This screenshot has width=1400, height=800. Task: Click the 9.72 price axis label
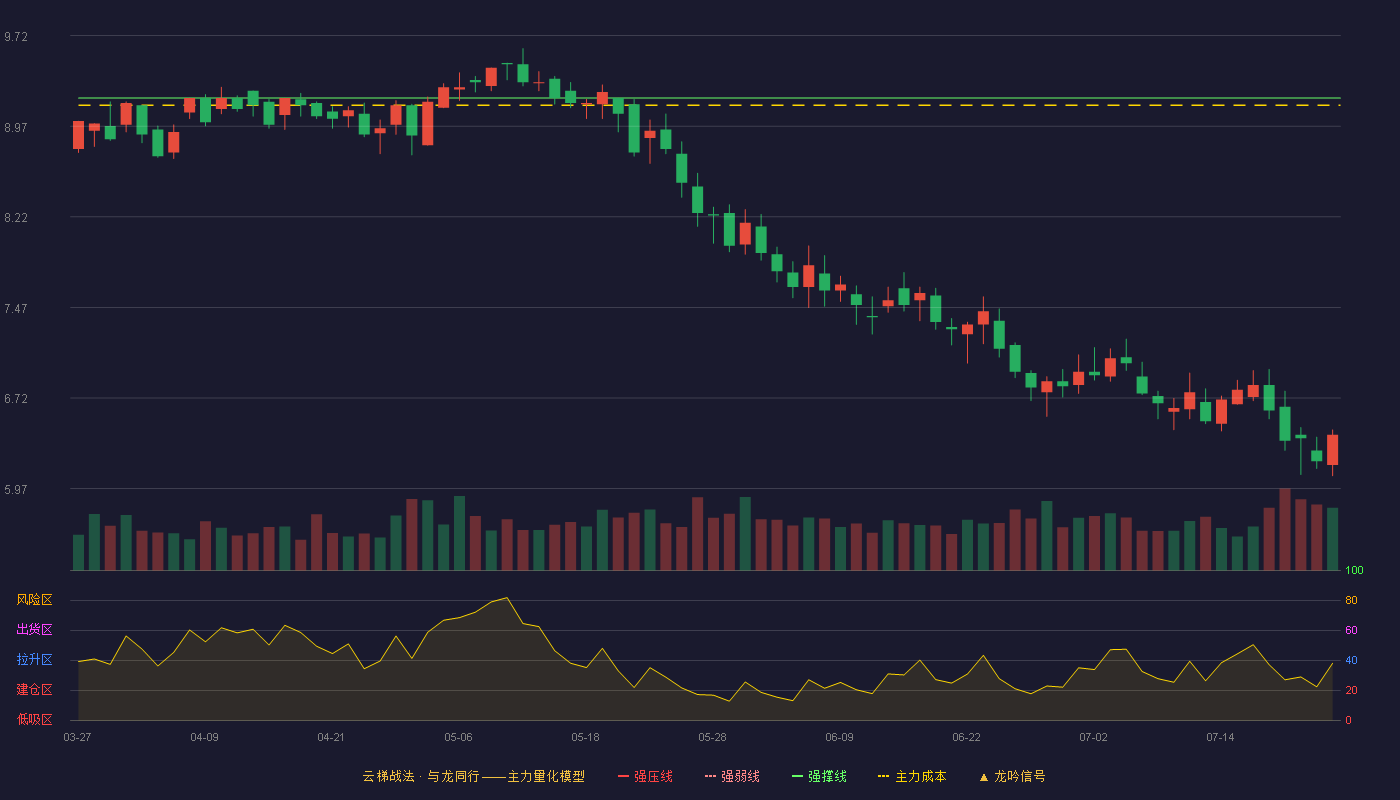(16, 36)
